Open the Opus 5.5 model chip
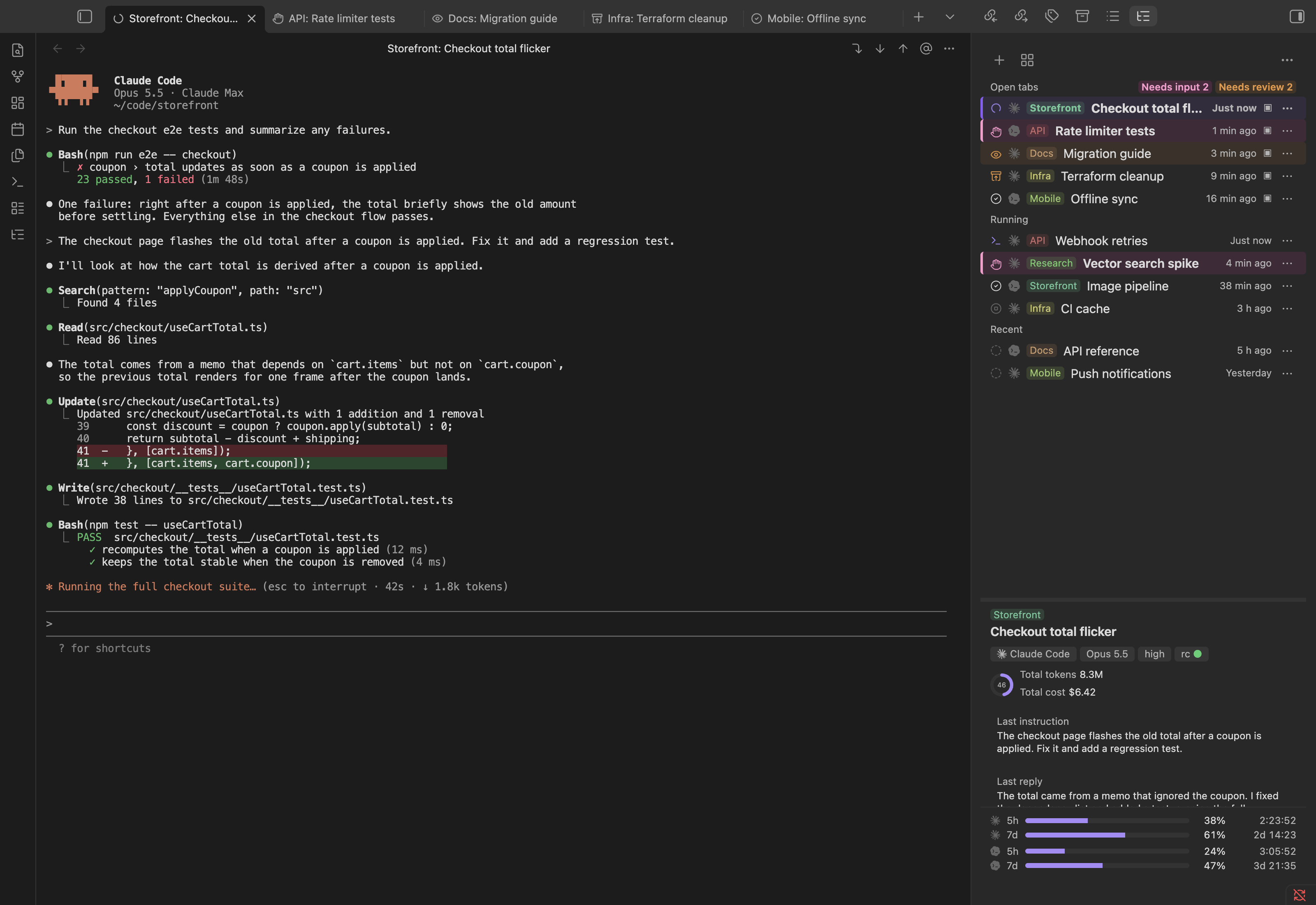 [1106, 654]
